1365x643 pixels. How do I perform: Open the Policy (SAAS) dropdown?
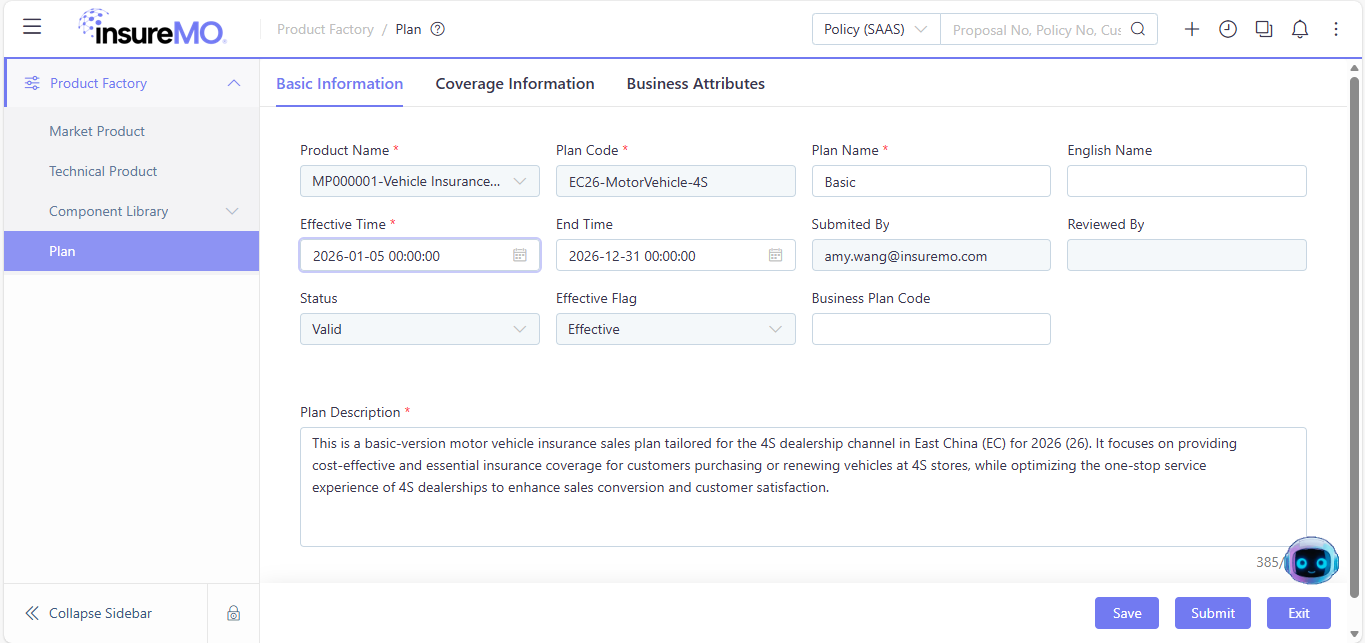click(876, 29)
